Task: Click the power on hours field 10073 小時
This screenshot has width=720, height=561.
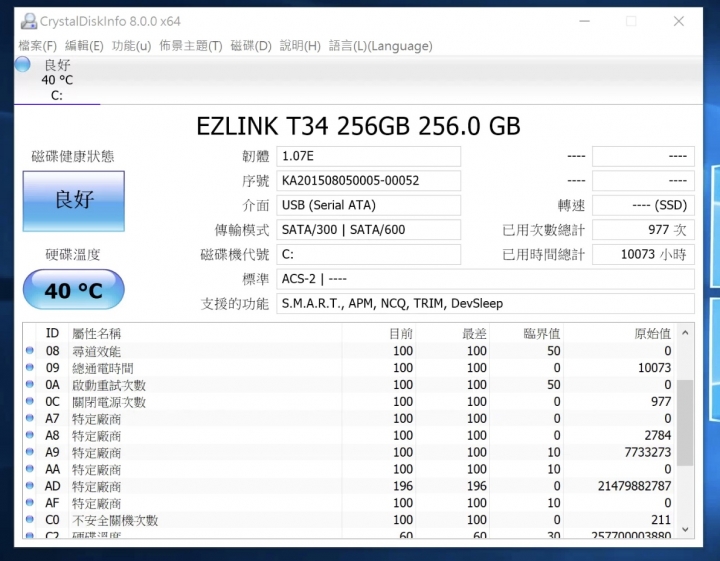Action: coord(643,254)
